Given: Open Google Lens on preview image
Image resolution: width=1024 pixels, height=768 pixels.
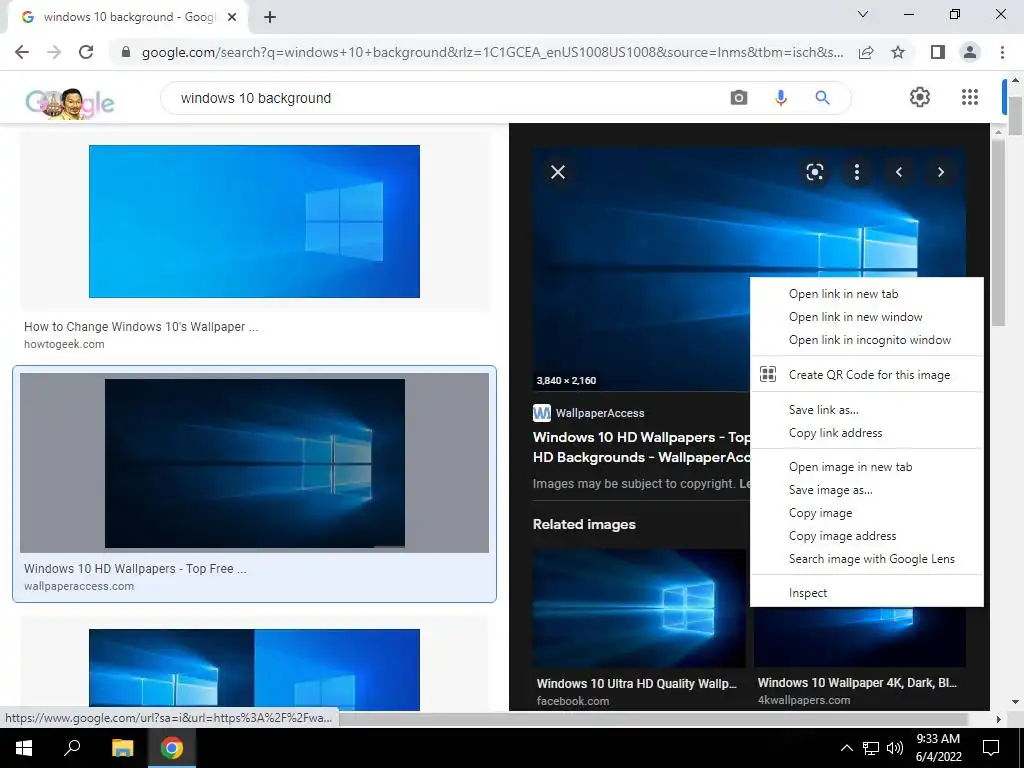Looking at the screenshot, I should tap(814, 172).
